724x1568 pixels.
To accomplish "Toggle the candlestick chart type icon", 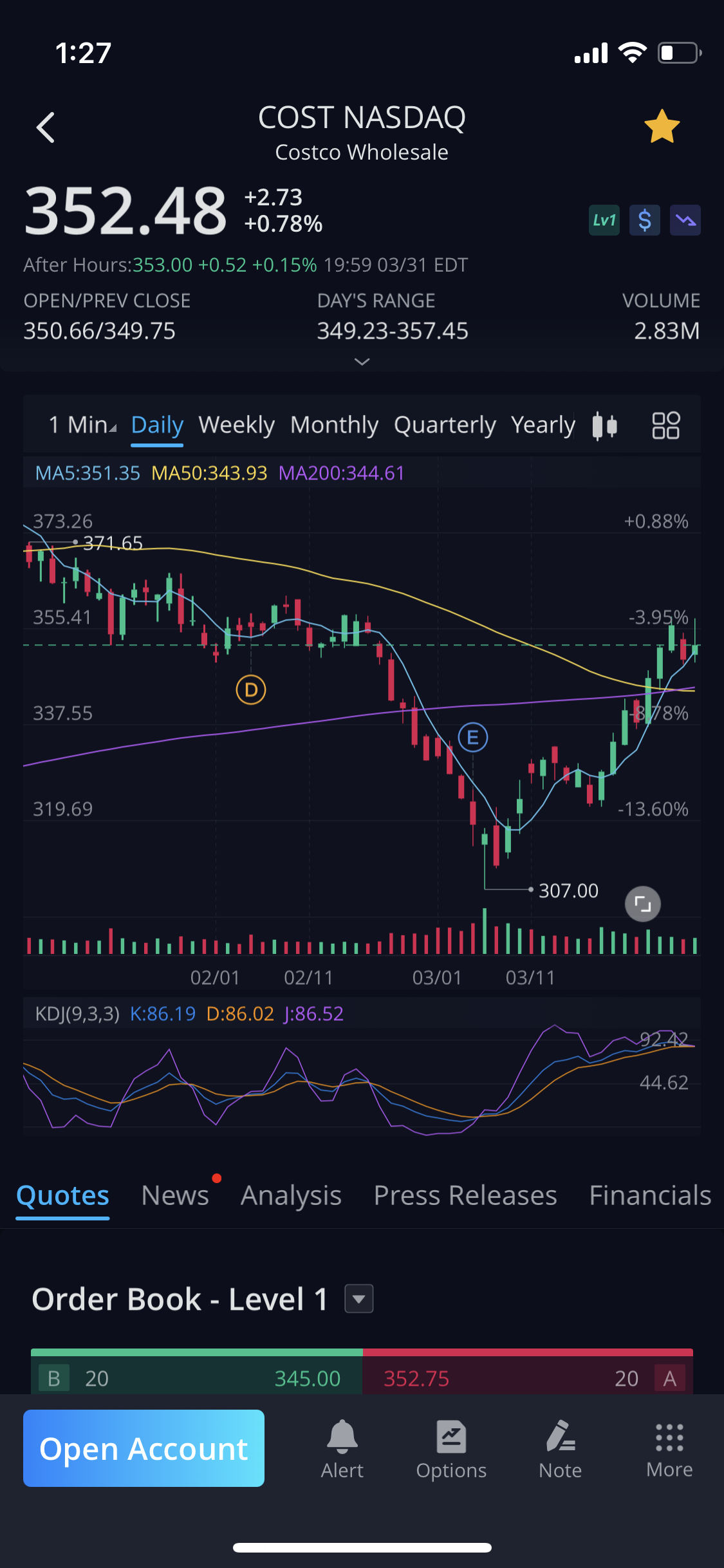I will [x=604, y=425].
